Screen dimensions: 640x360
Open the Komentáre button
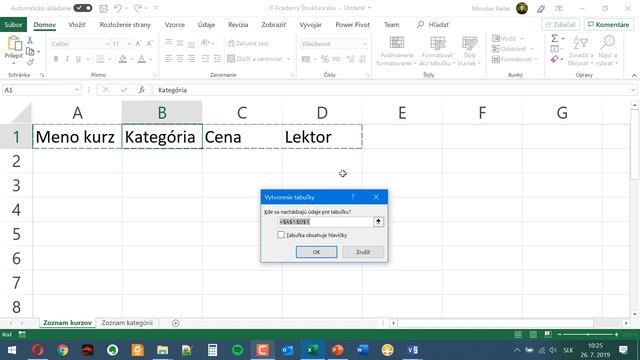point(608,24)
